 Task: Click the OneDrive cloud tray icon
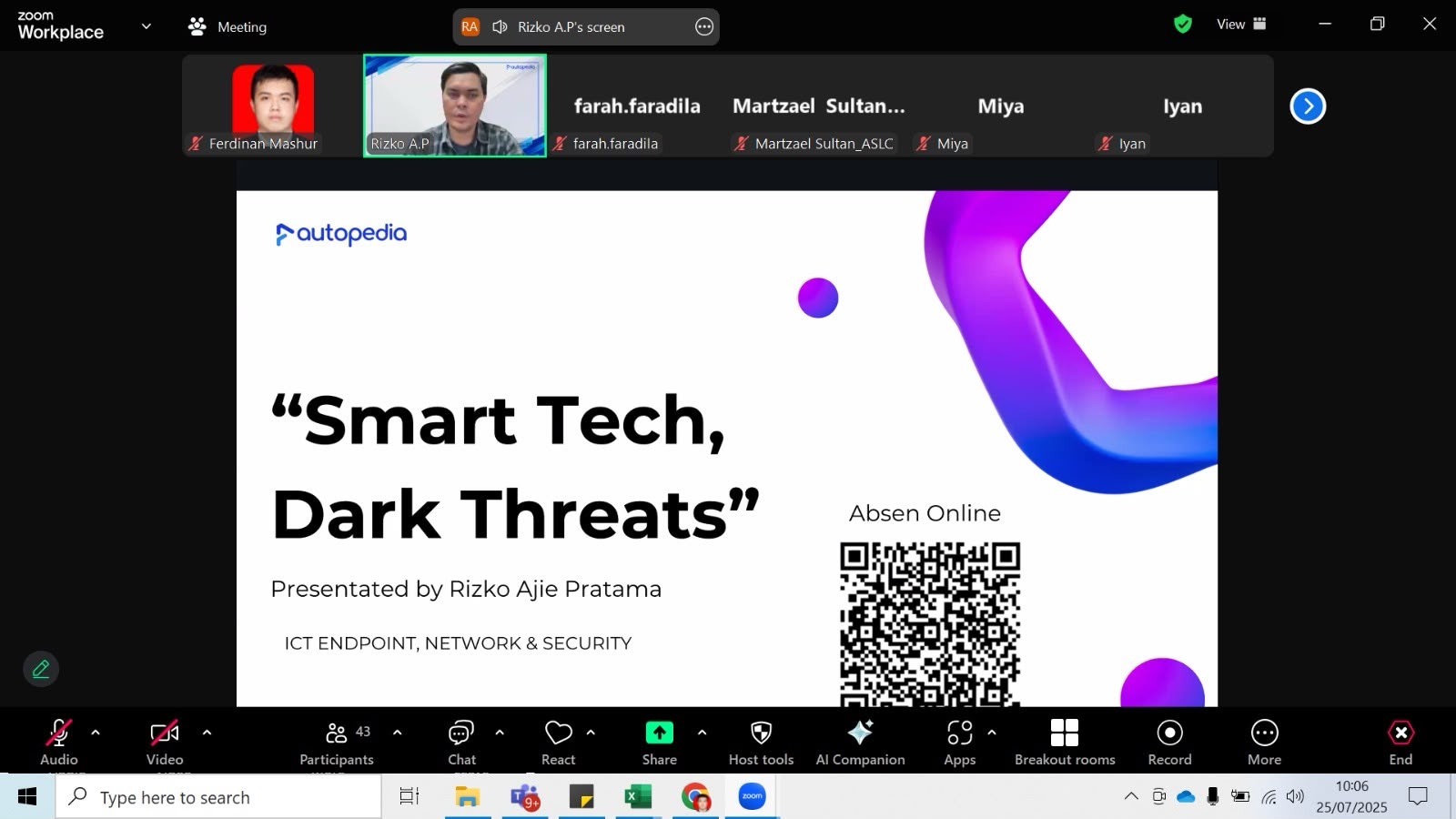tap(1186, 797)
